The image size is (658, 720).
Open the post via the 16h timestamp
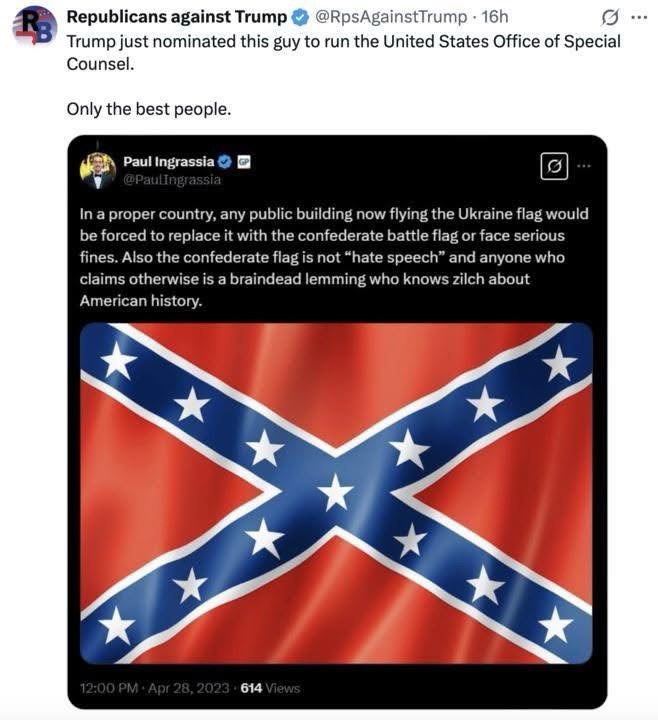pos(495,17)
